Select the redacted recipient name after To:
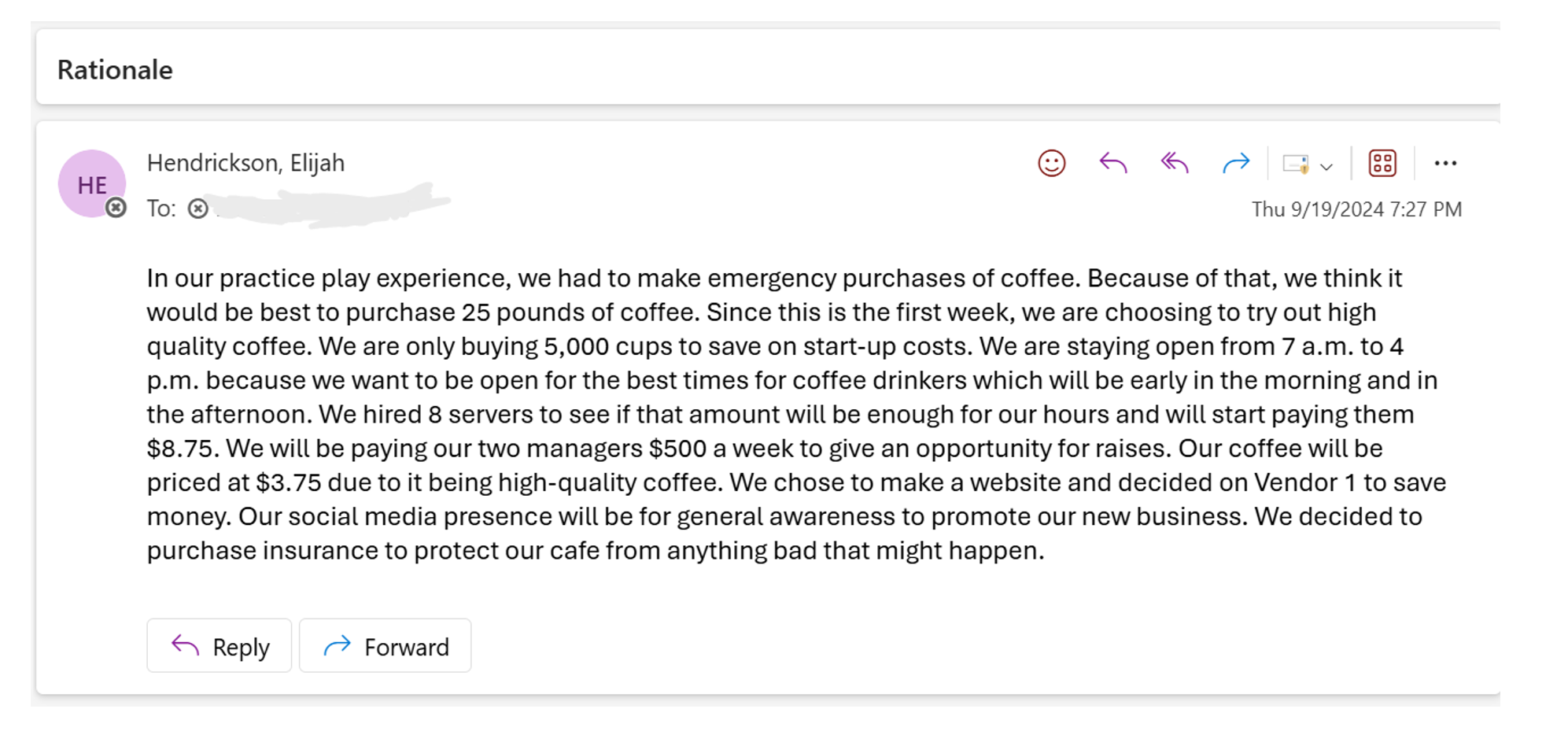Screen dimensions: 1568x735 click(332, 206)
